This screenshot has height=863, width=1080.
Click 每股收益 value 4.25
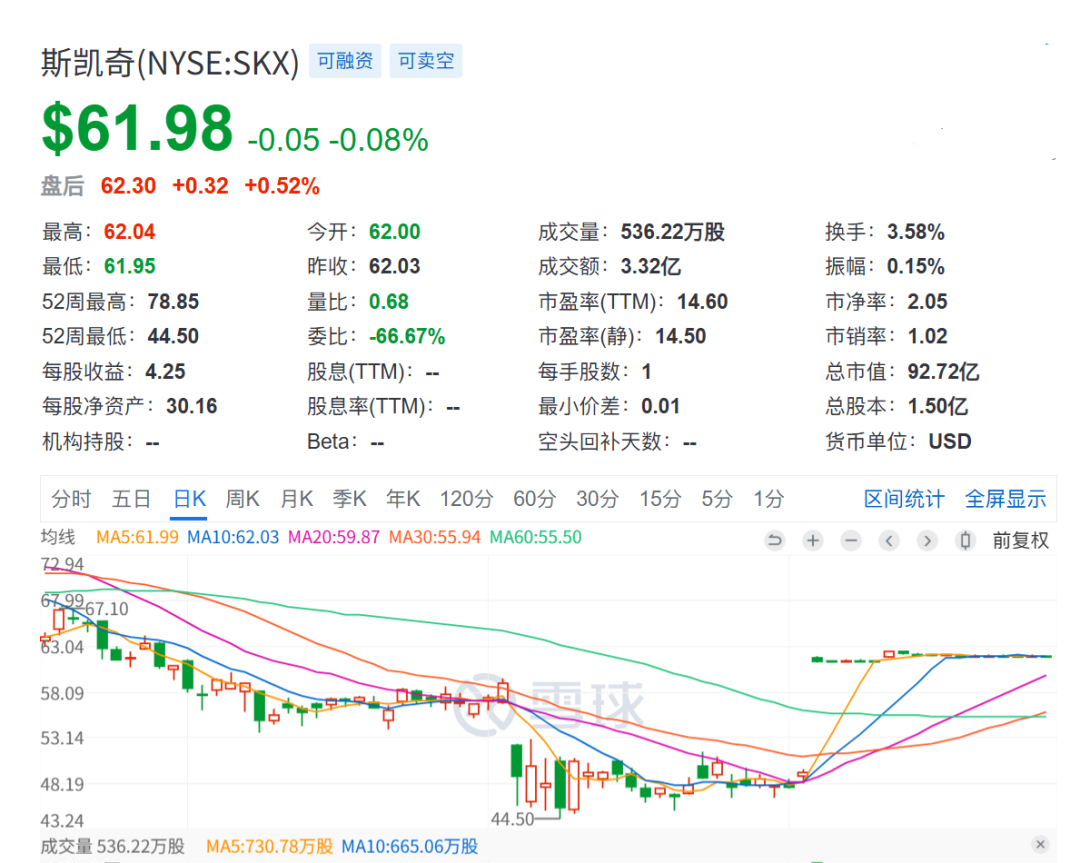(x=165, y=372)
